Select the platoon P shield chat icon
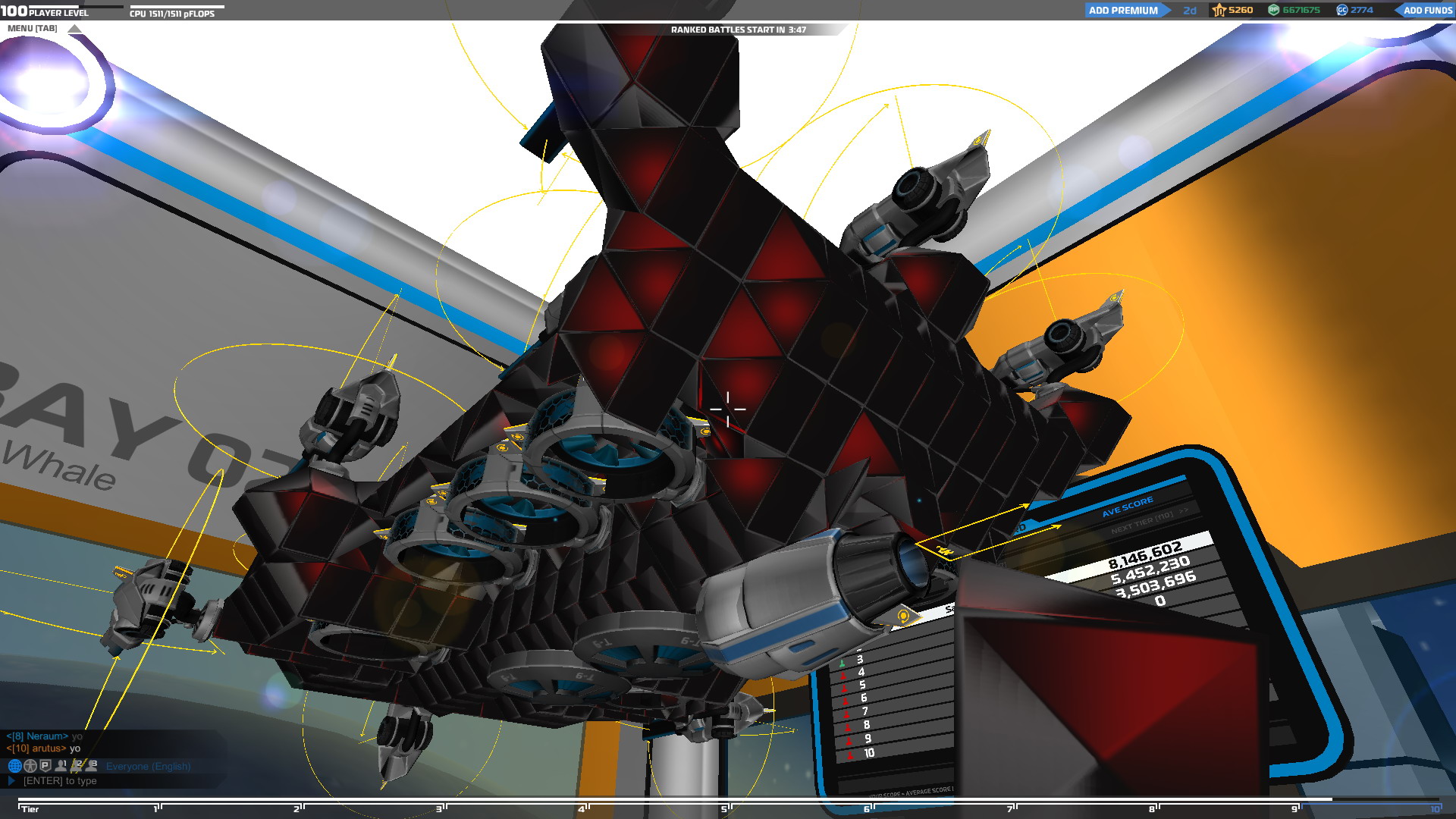The image size is (1456, 819). click(45, 766)
